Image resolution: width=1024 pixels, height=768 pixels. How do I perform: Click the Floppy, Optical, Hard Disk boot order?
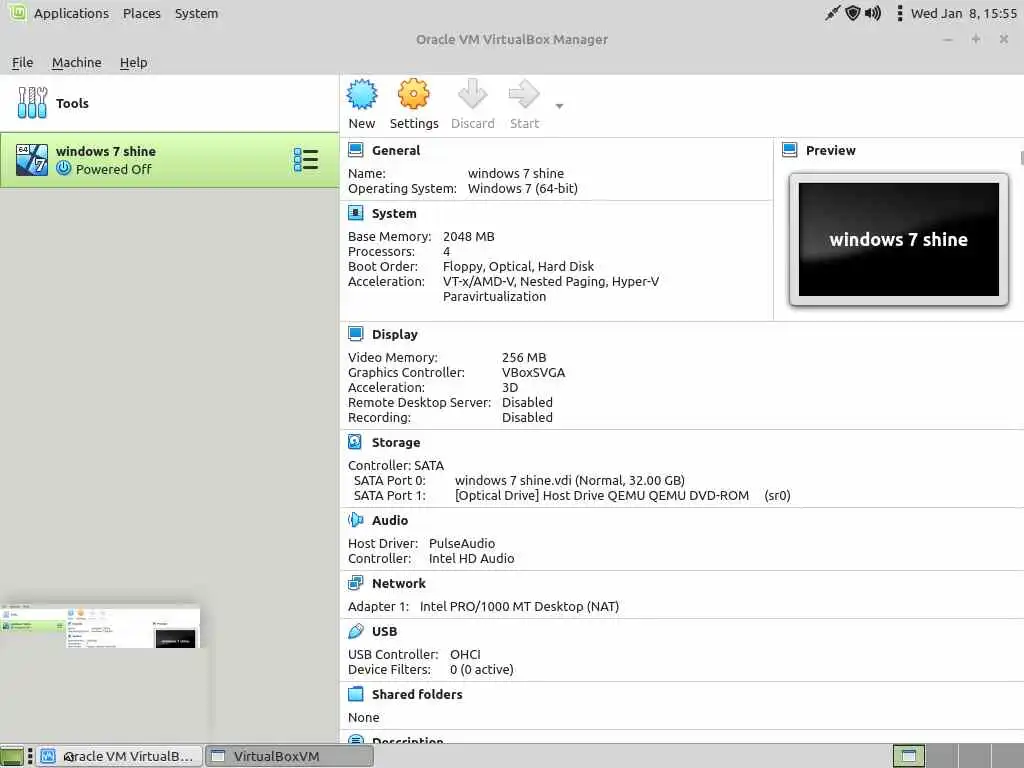[518, 266]
